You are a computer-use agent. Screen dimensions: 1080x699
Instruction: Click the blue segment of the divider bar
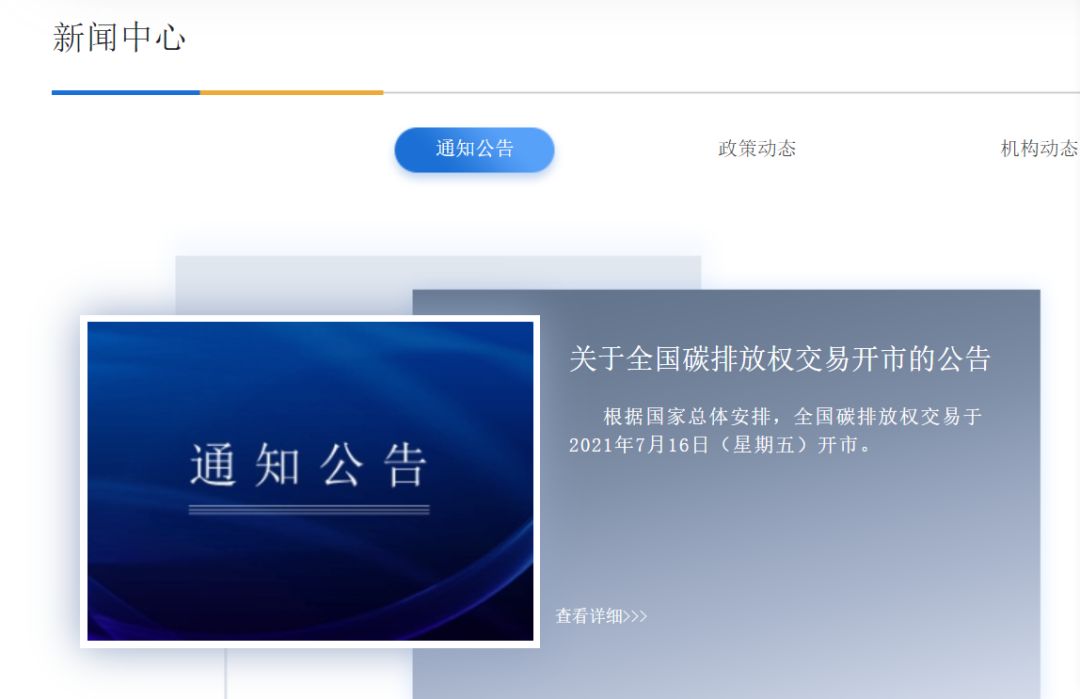point(125,91)
